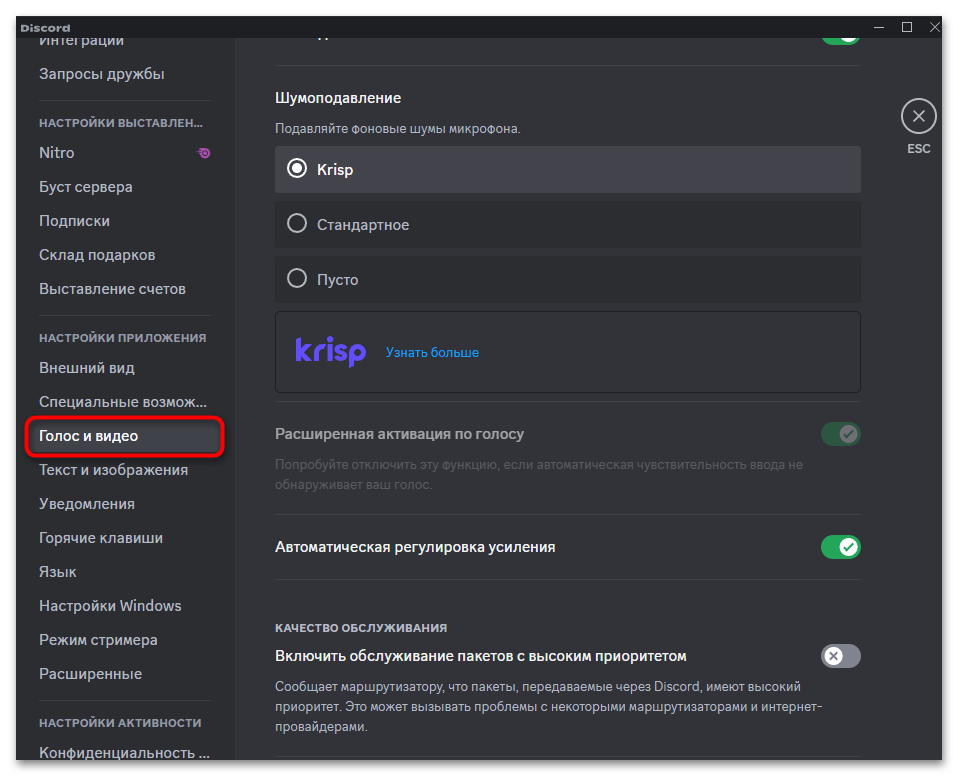958x776 pixels.
Task: Maximize the Discord window
Action: click(907, 27)
